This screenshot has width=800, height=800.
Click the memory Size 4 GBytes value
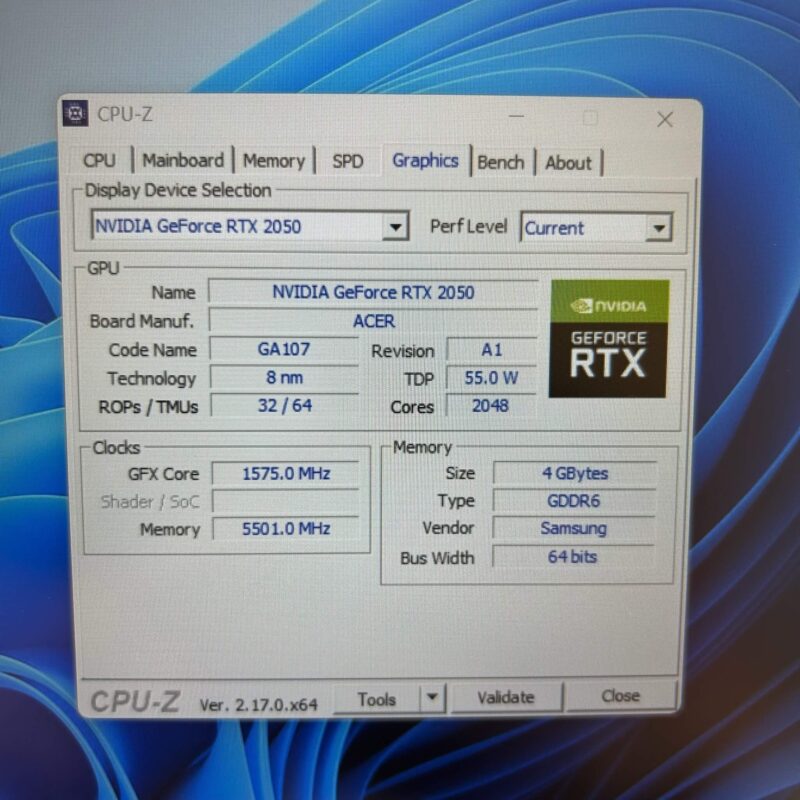tap(574, 473)
